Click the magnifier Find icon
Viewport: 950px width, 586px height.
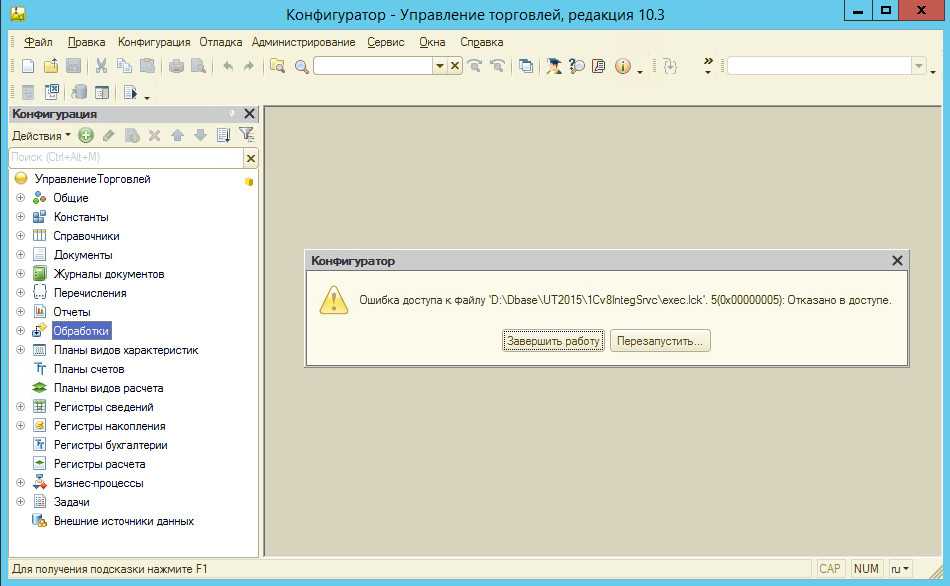(301, 66)
